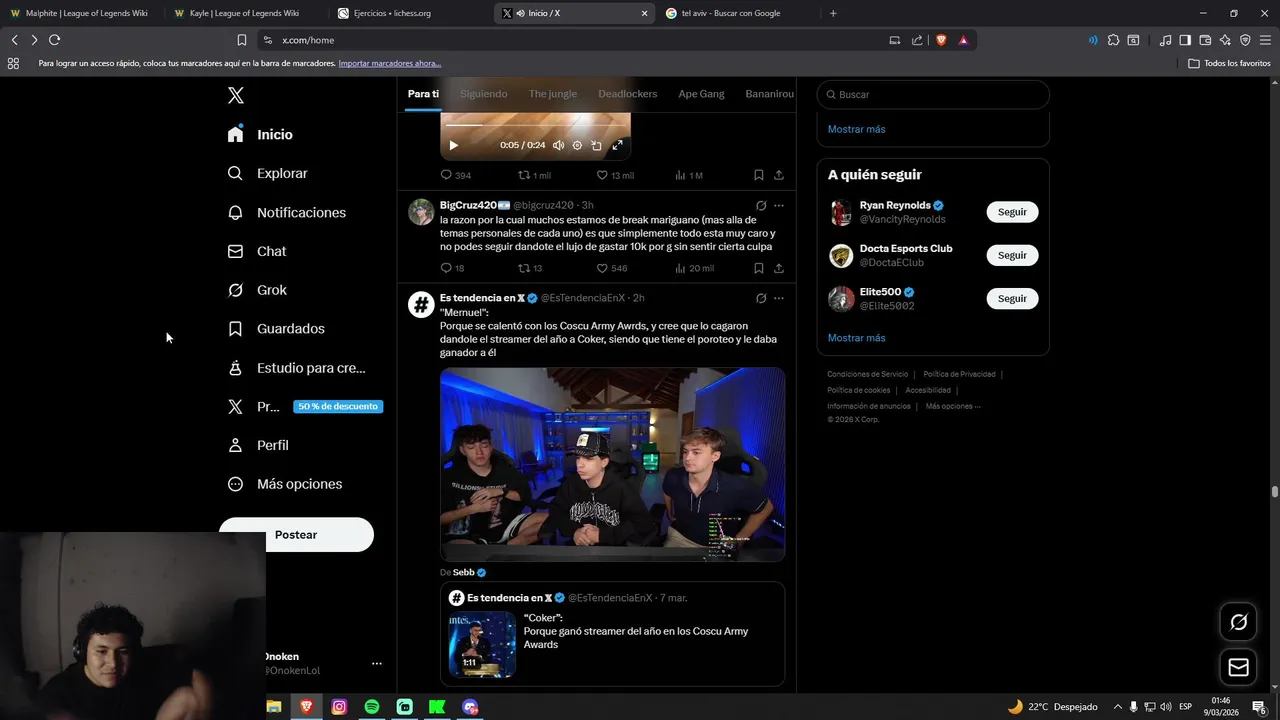Play the video in the top post
Screen dimensions: 1280x720
453,145
